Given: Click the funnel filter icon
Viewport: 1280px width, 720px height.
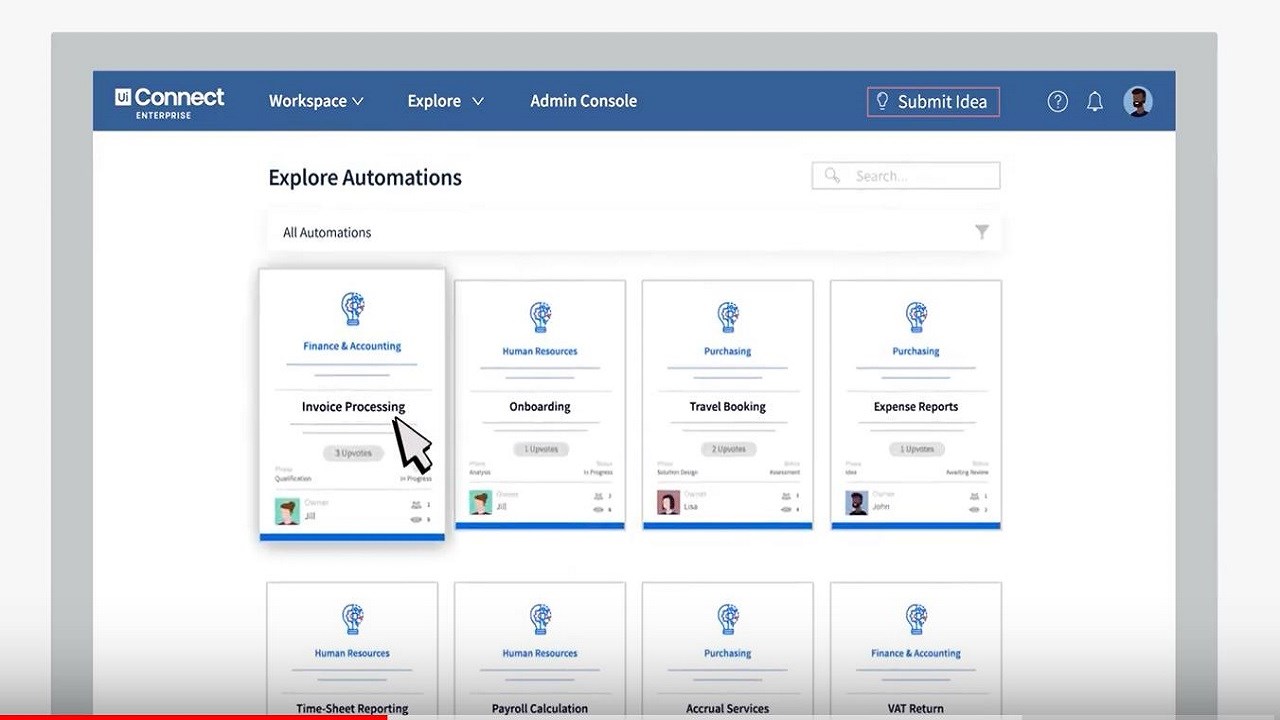Looking at the screenshot, I should point(982,232).
